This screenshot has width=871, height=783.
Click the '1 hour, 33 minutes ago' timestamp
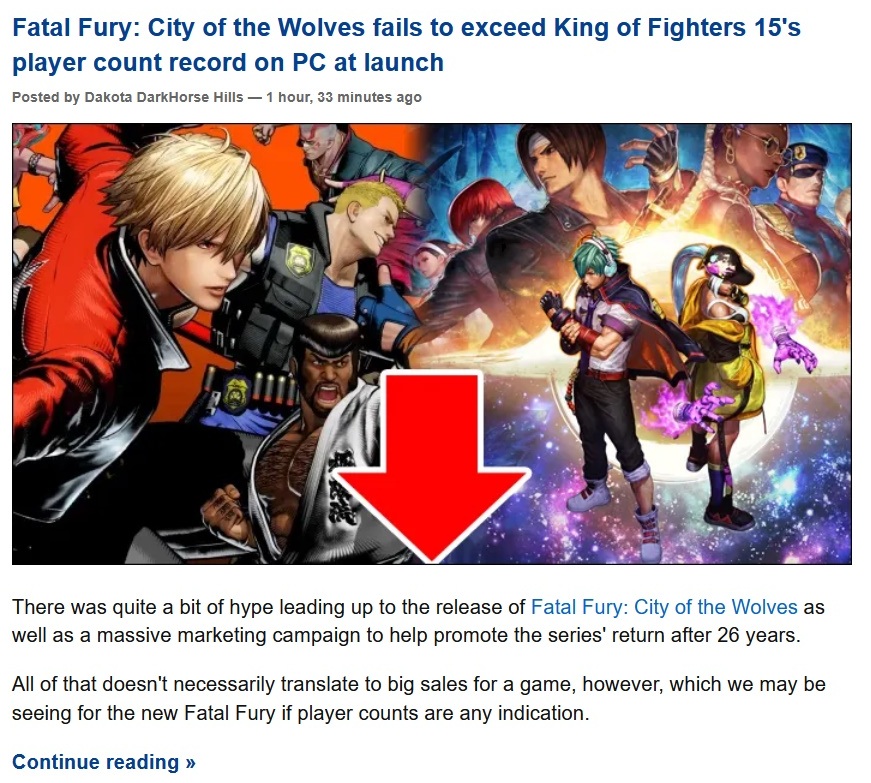[x=344, y=97]
